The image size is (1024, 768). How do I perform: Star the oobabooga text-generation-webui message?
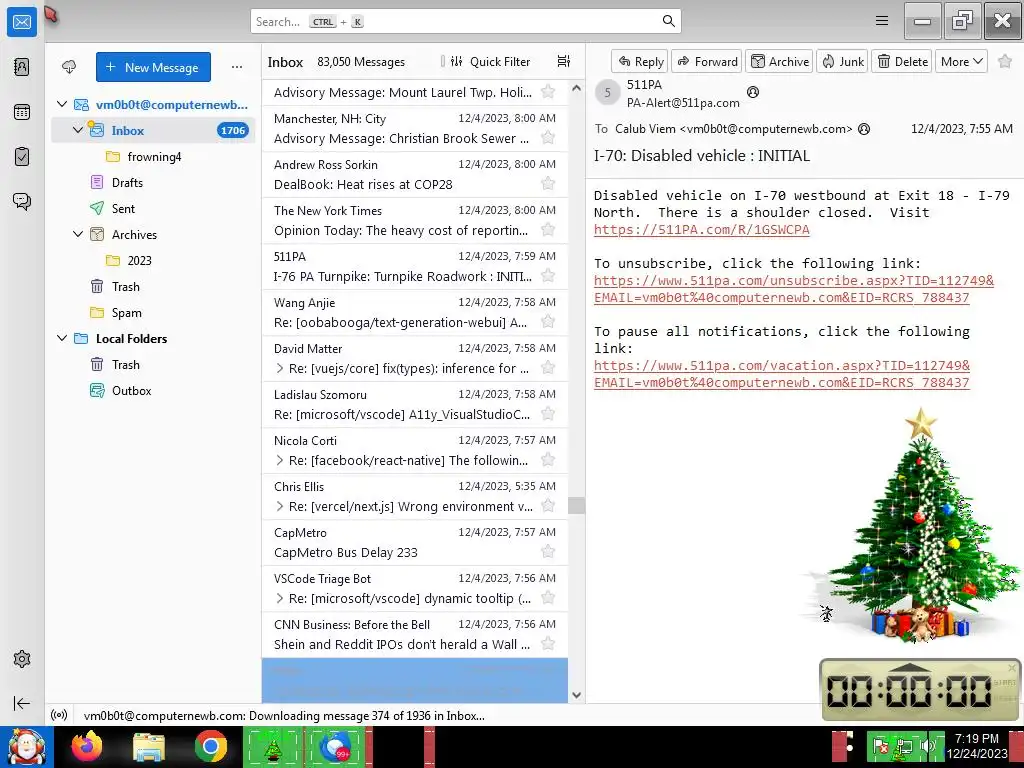548,322
